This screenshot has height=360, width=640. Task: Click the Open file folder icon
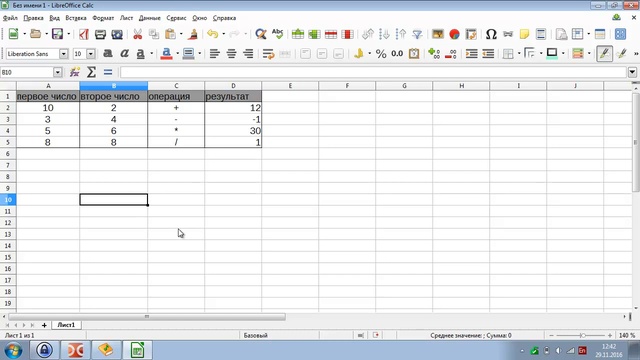tap(35, 34)
